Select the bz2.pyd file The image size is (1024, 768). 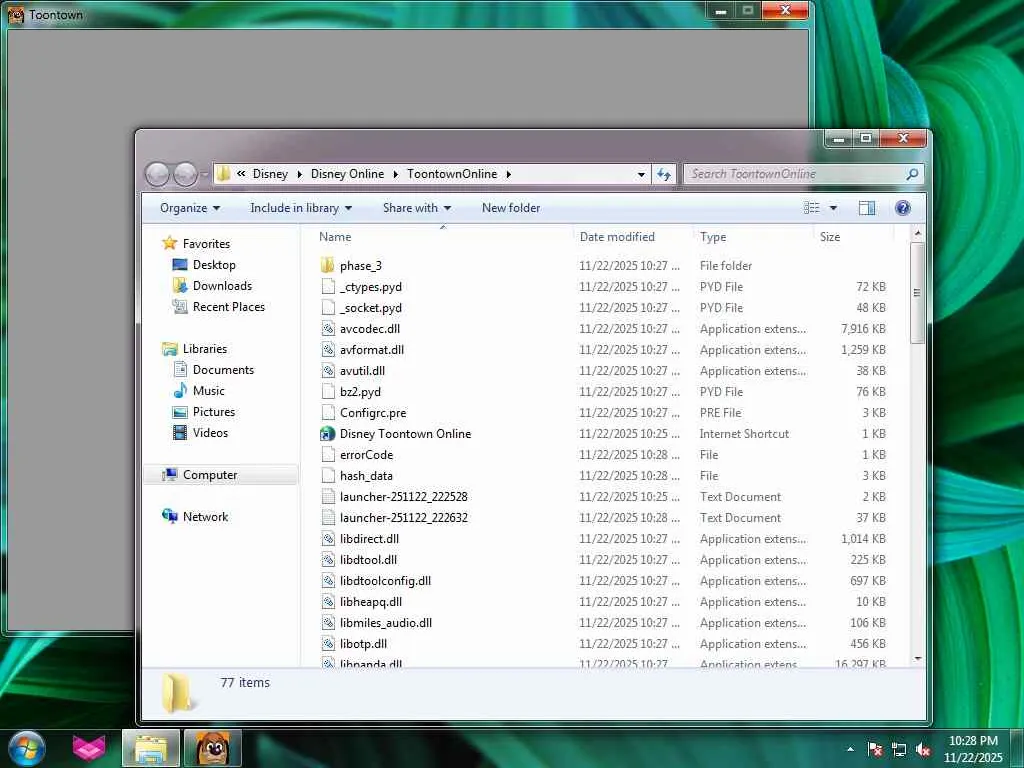[x=360, y=392]
